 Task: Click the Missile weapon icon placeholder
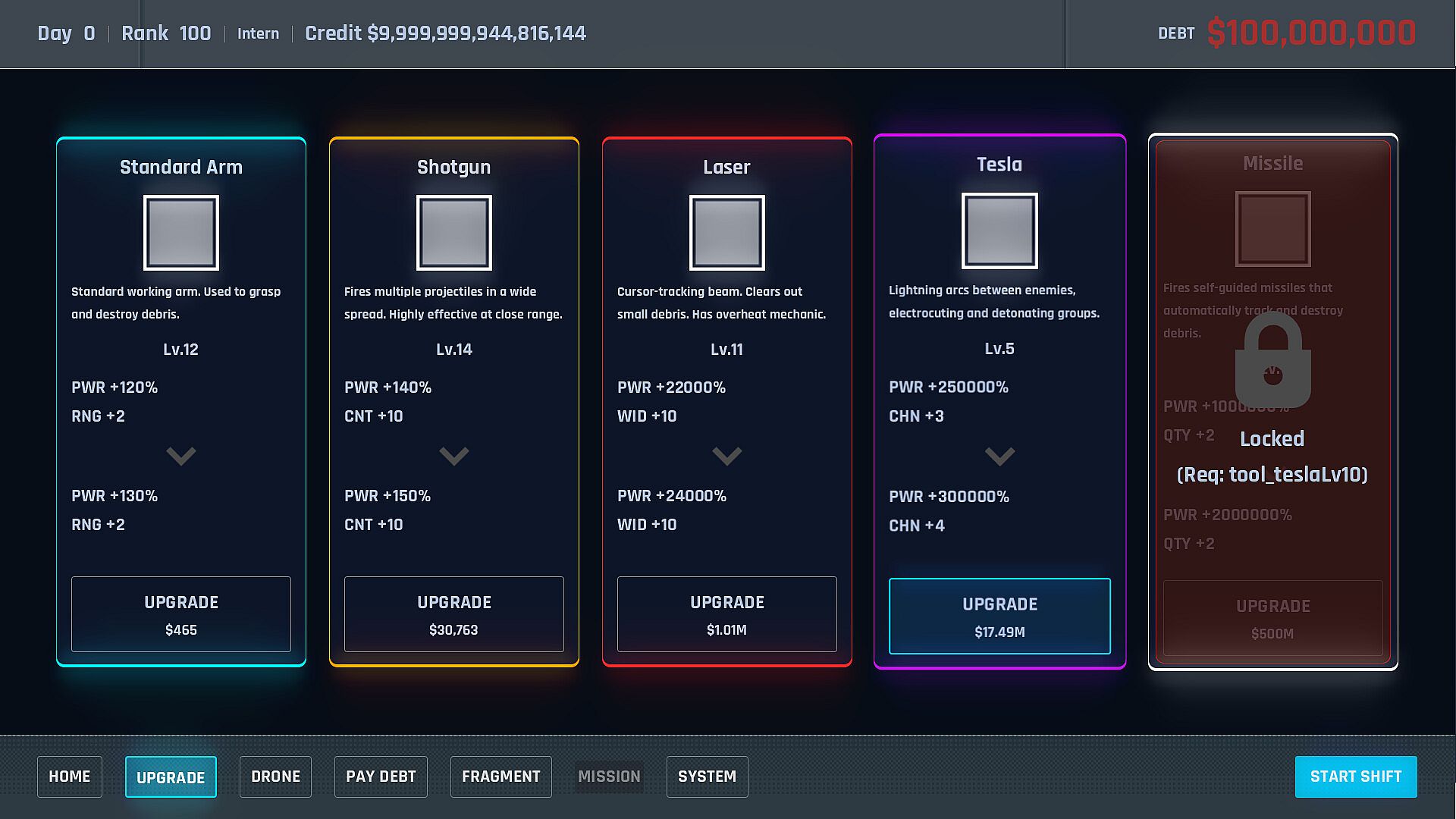tap(1272, 228)
